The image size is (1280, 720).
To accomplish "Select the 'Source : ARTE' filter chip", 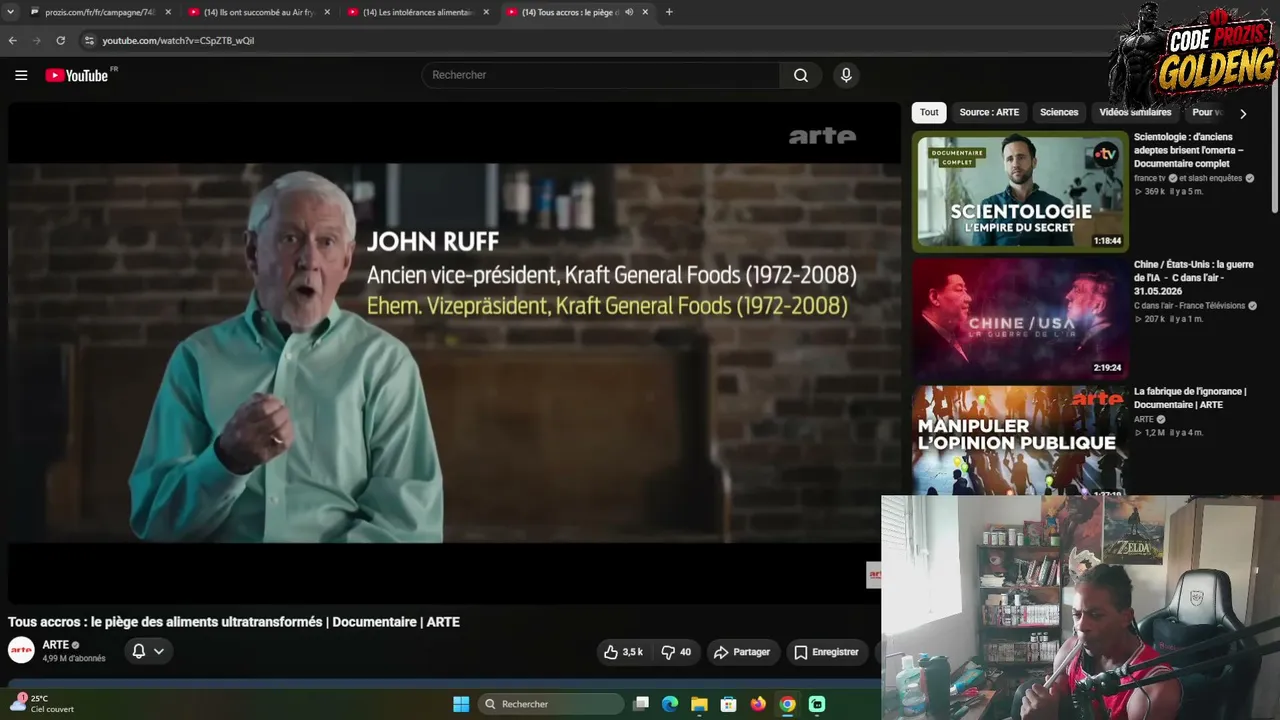I will (x=989, y=112).
